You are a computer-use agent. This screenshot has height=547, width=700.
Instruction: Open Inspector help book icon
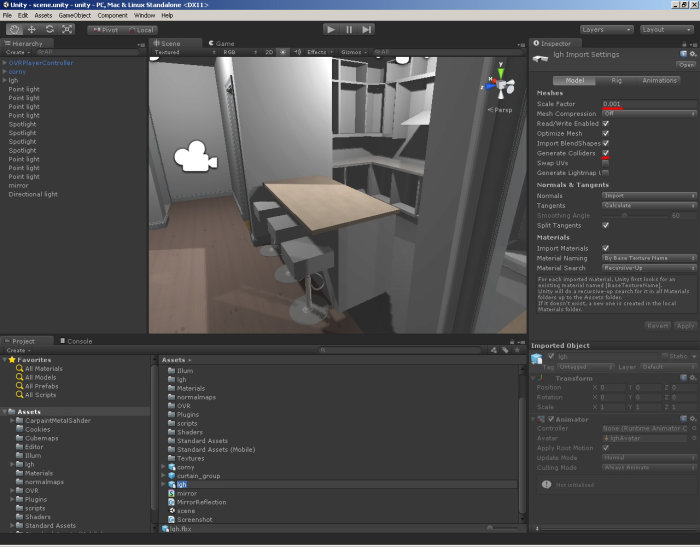(x=683, y=54)
